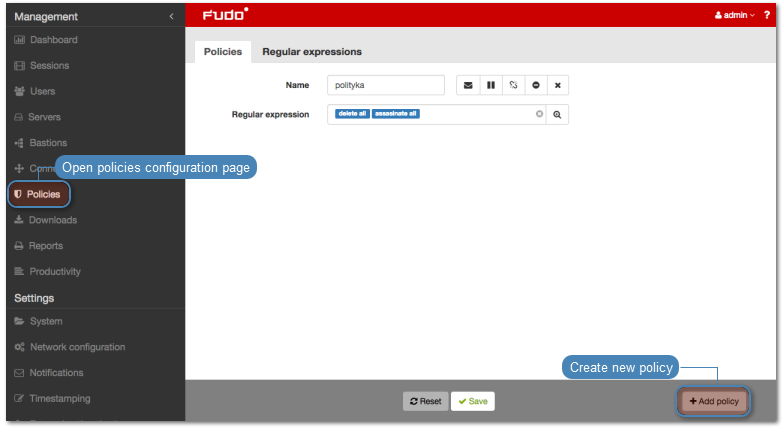Screen dimensions: 784x429
Task: Toggle the pause session action icon
Action: [x=491, y=86]
